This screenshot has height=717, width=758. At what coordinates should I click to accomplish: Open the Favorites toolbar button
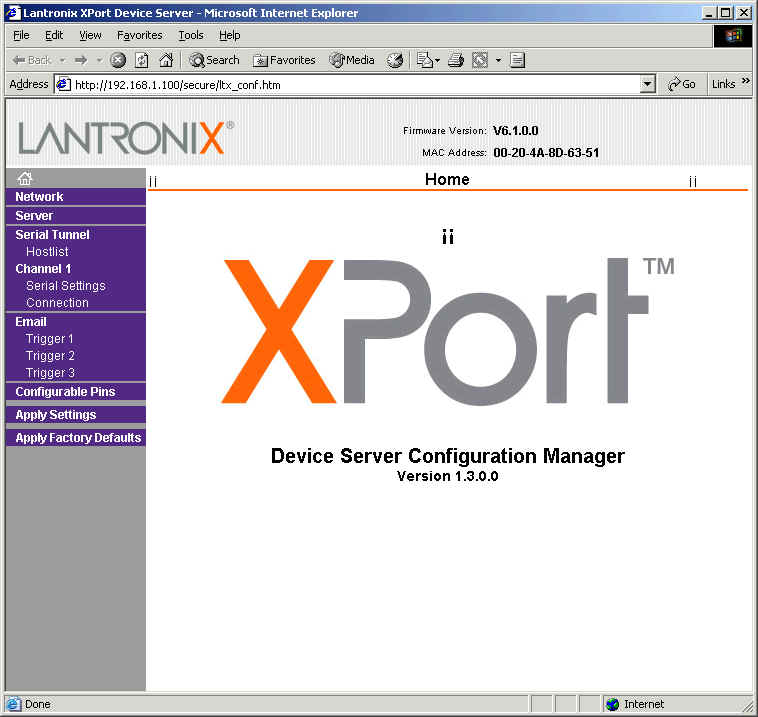pyautogui.click(x=284, y=60)
